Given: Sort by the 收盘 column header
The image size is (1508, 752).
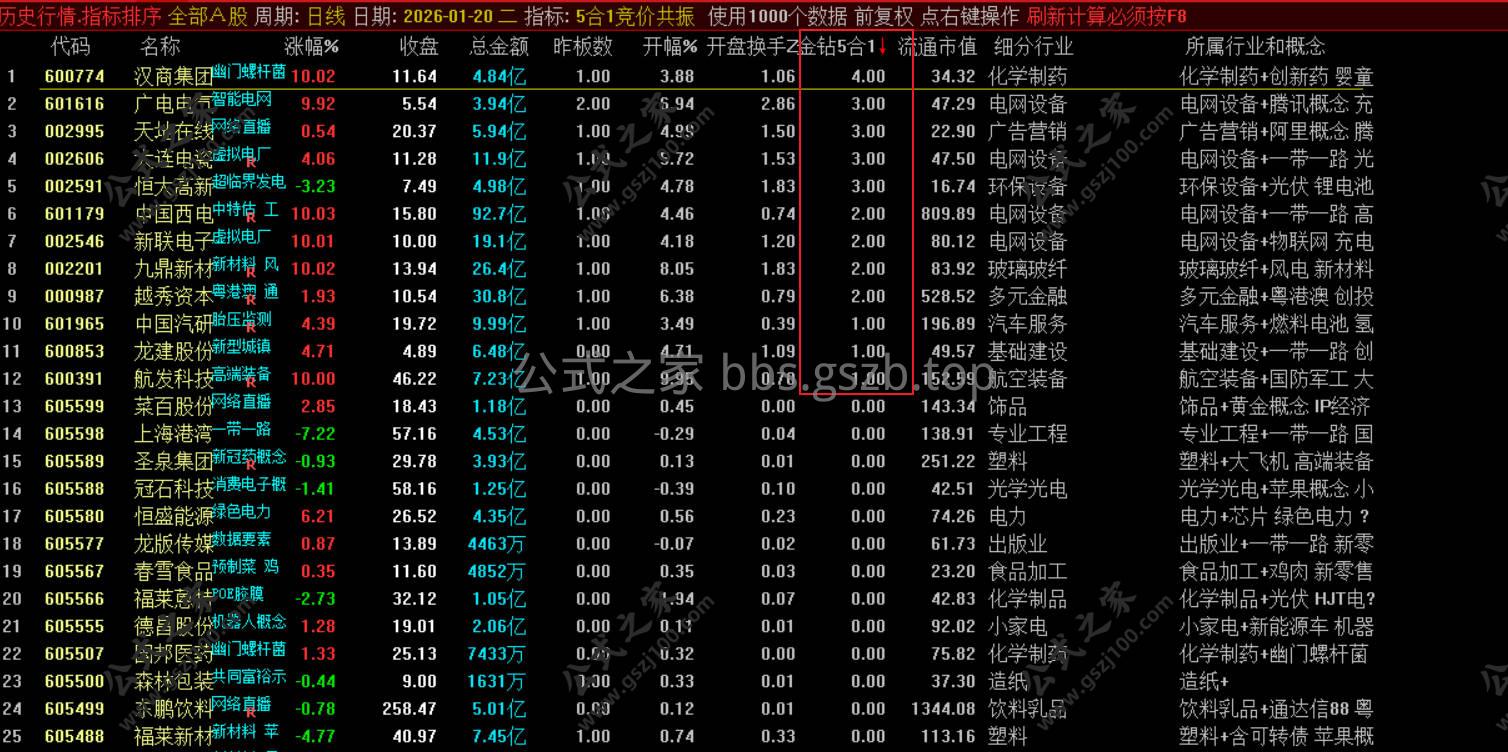Looking at the screenshot, I should click(x=419, y=46).
